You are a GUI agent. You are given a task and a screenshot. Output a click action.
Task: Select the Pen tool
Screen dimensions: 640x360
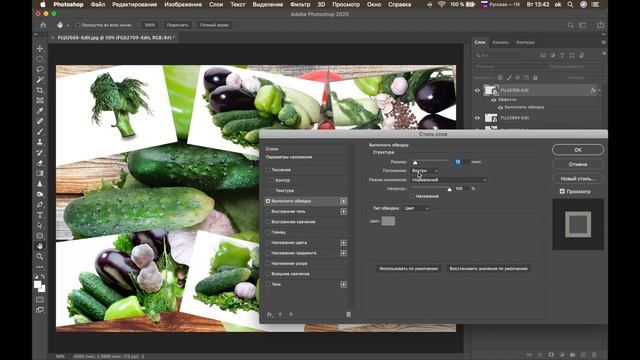pyautogui.click(x=40, y=204)
